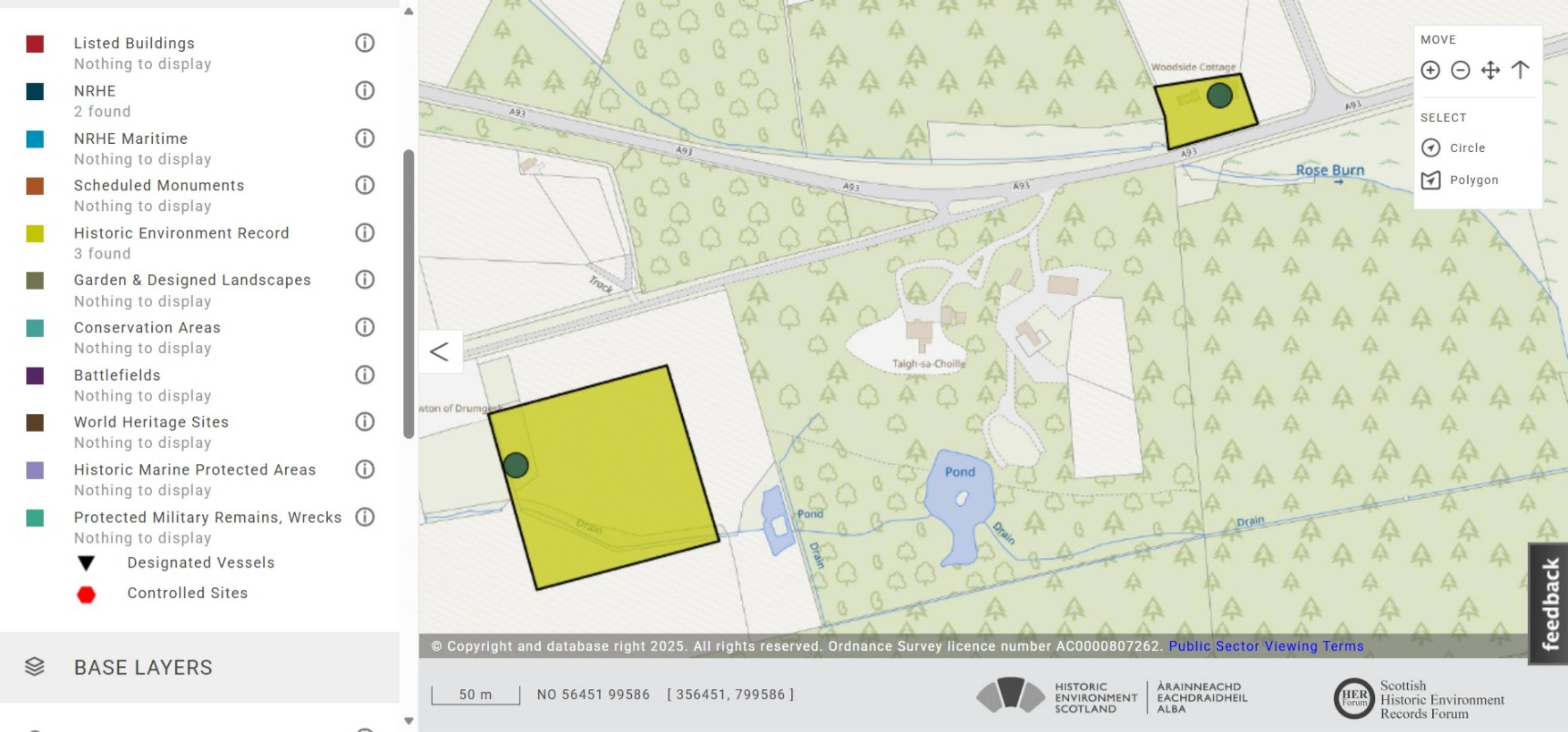
Task: Choose the Circle select tool
Action: [1454, 147]
